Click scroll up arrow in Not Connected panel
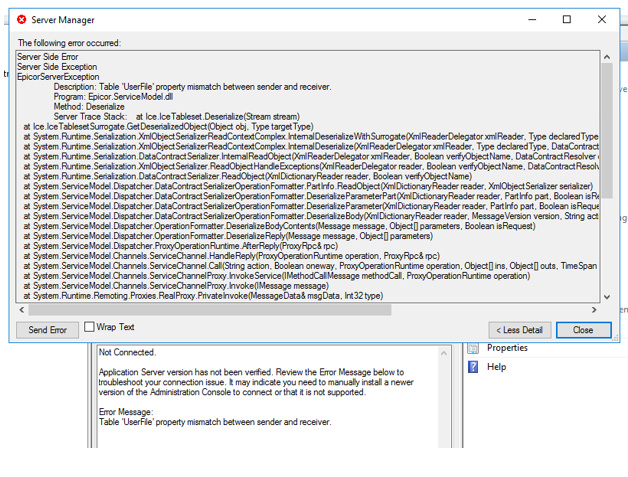The width and height of the screenshot is (628, 477). 444,353
